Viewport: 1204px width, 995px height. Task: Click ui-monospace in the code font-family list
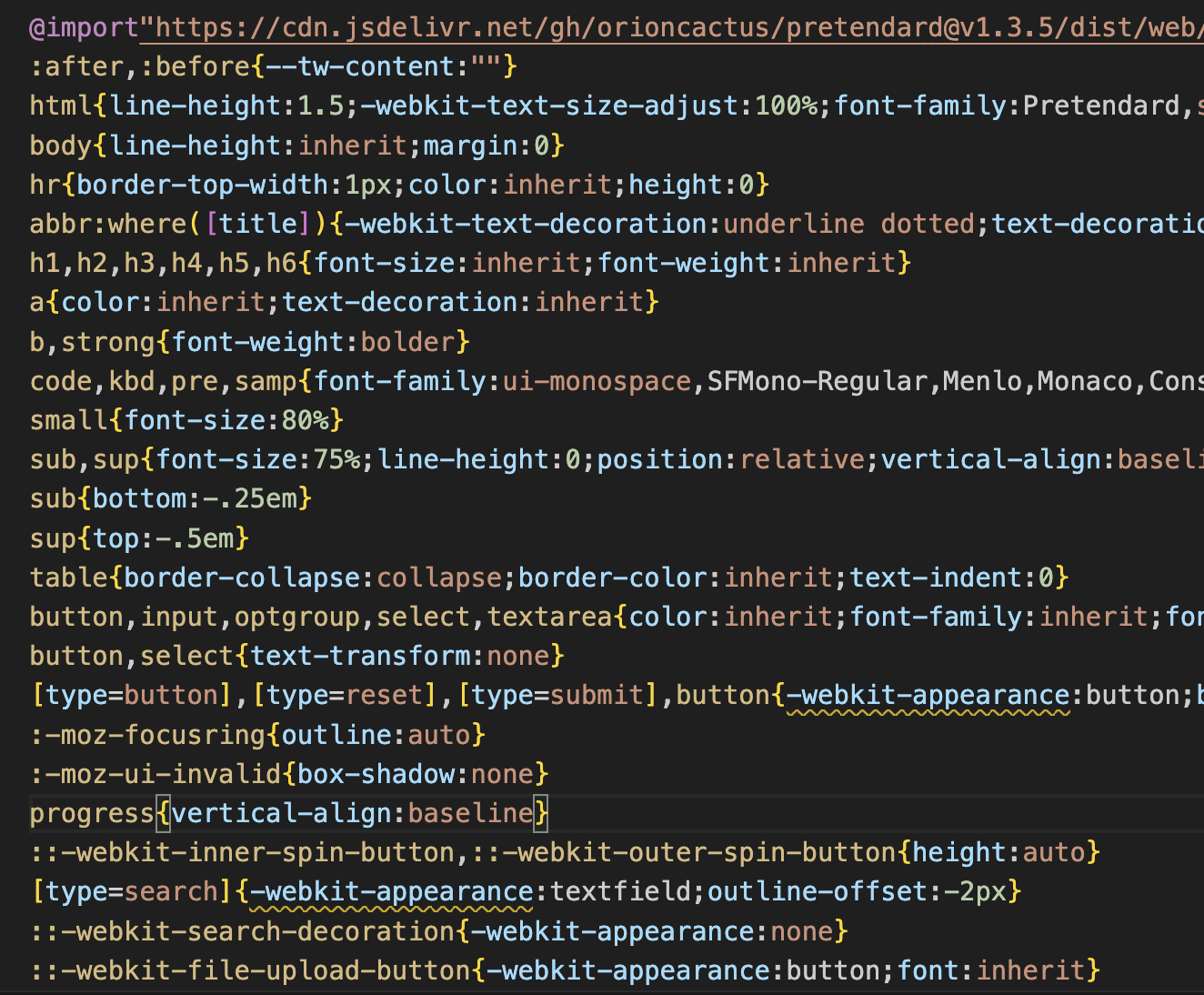tap(596, 380)
